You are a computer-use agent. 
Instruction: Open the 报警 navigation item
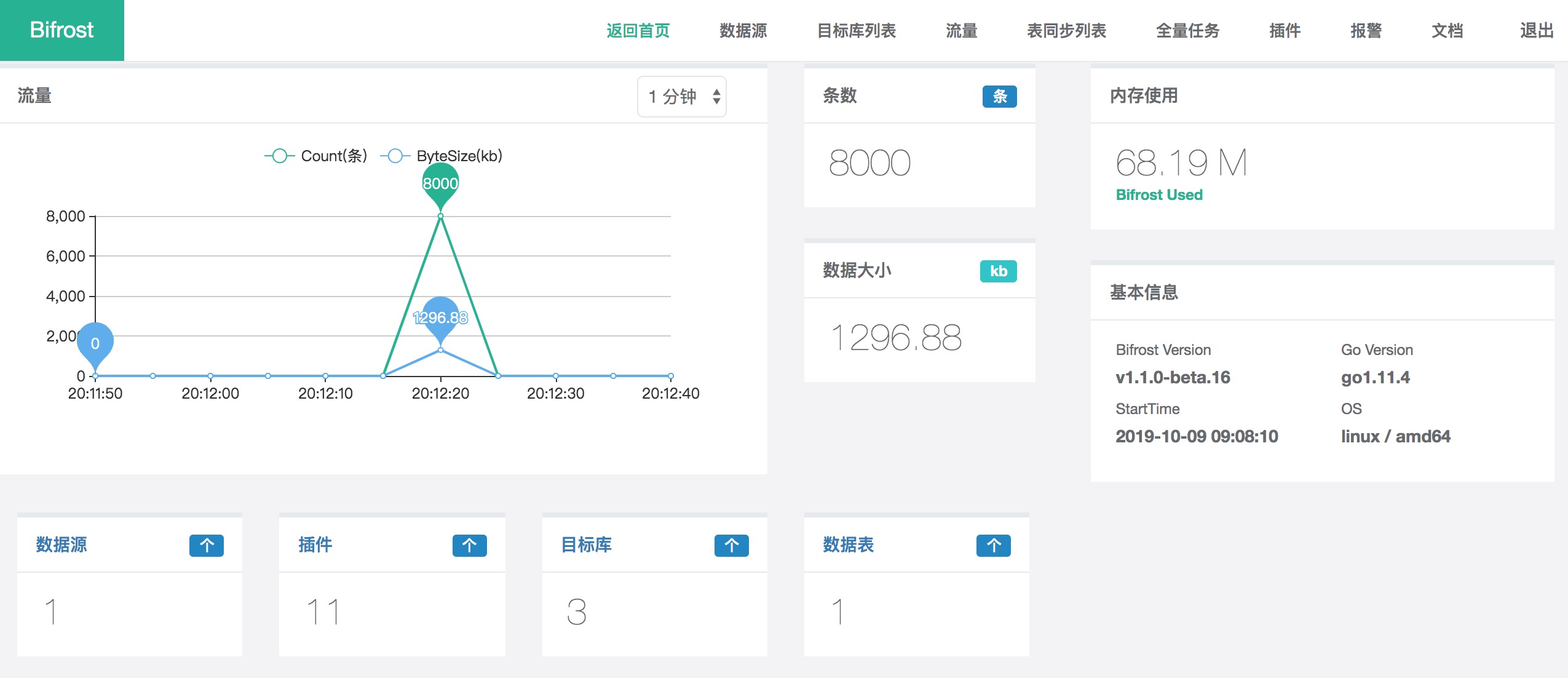[1366, 31]
